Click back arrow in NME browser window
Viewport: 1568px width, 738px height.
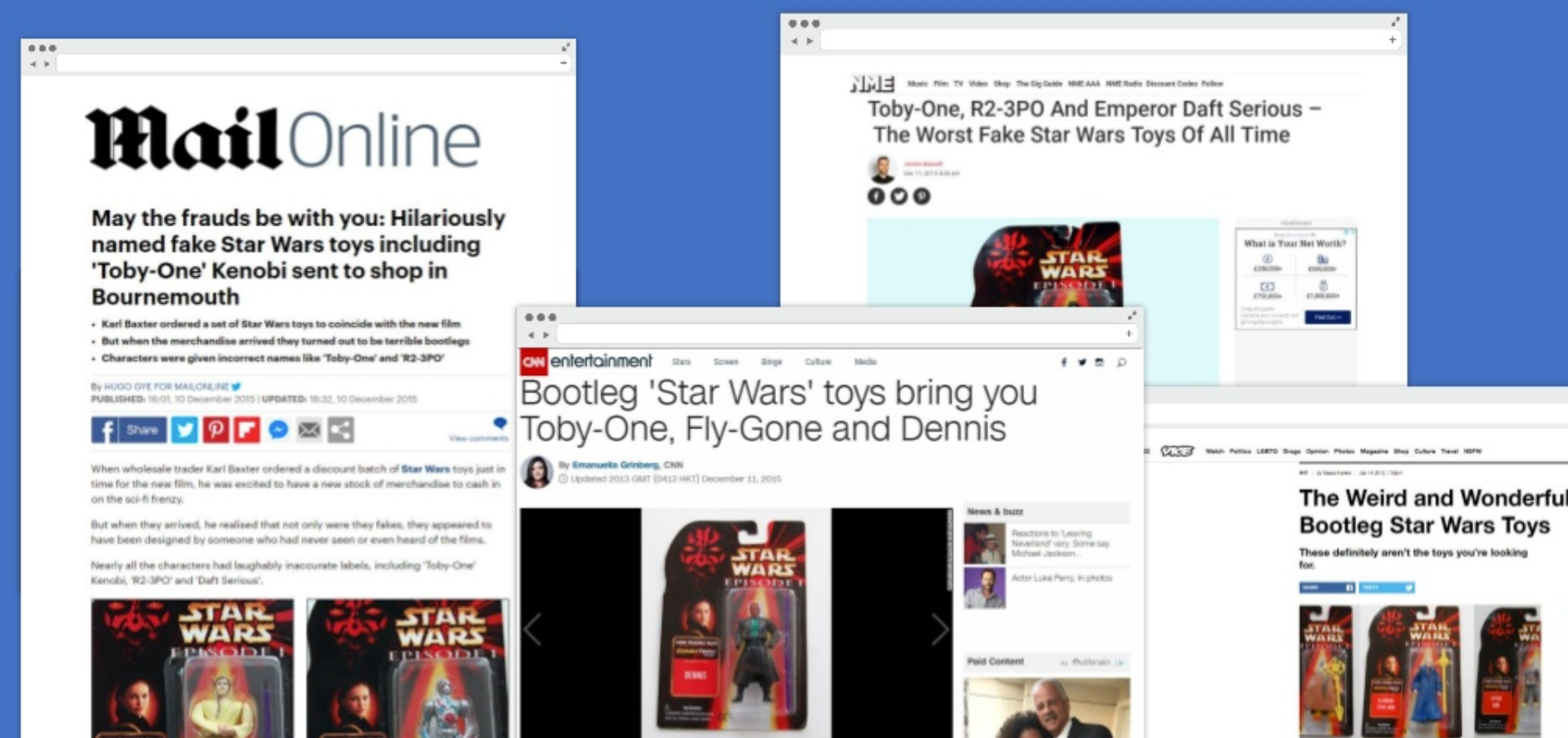pos(794,41)
